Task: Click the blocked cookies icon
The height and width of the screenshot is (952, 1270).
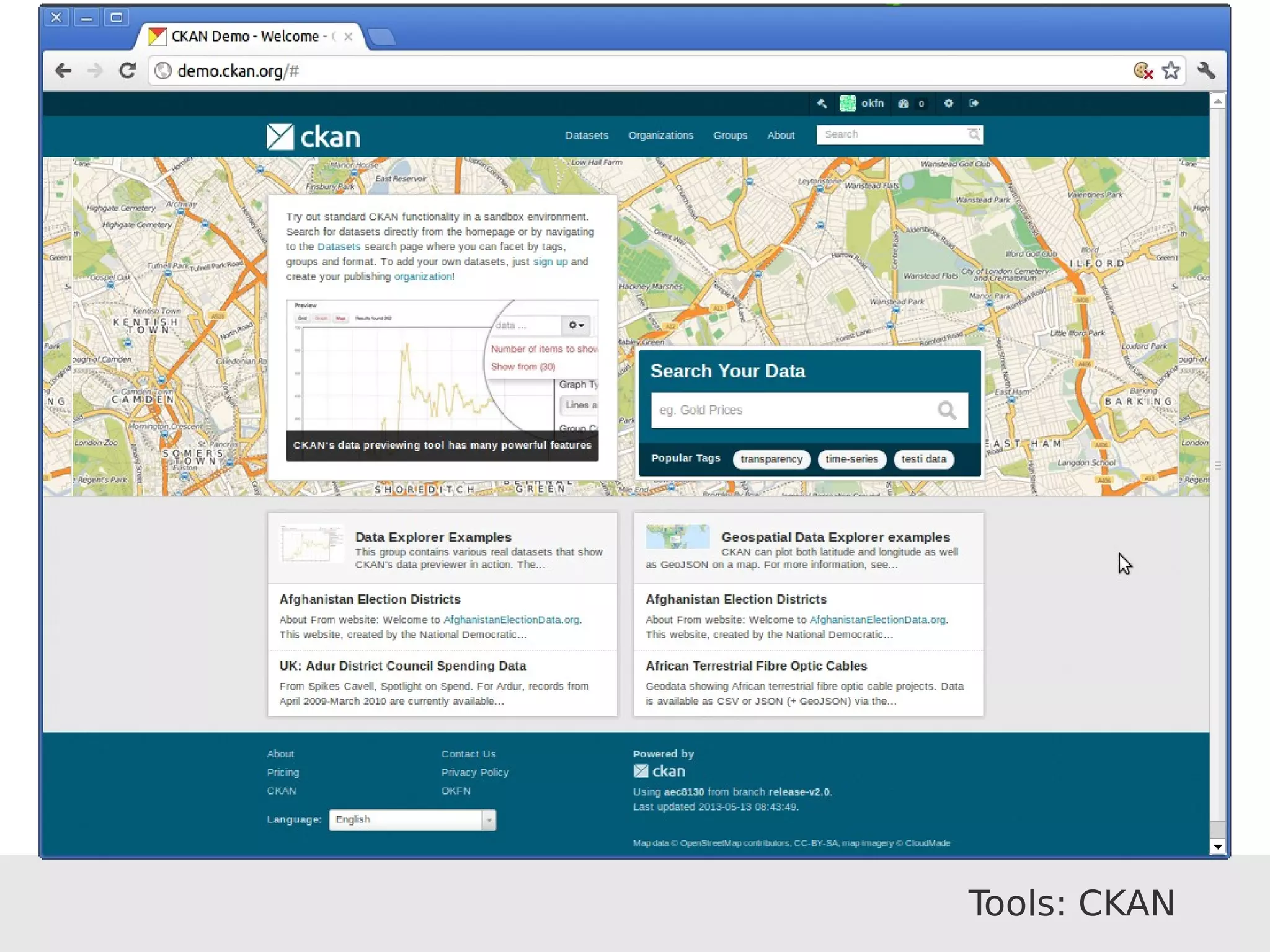Action: 1143,71
